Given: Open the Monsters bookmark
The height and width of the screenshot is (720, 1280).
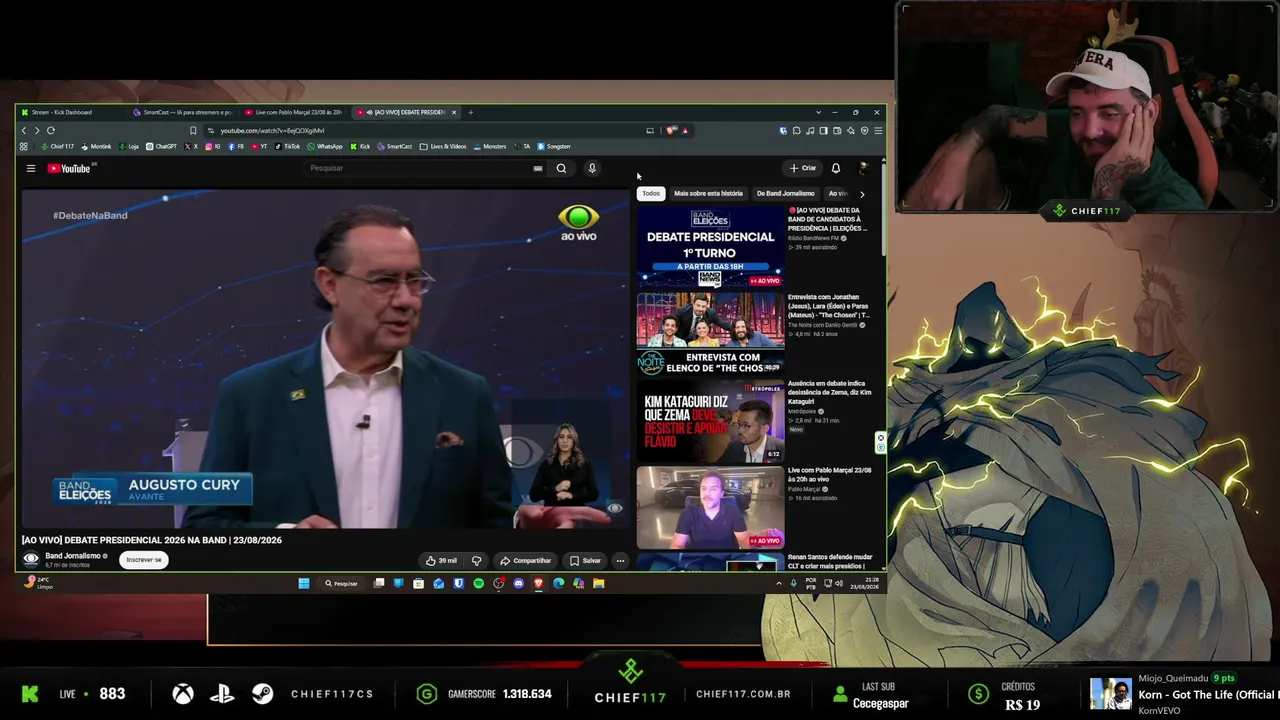Looking at the screenshot, I should tap(490, 147).
